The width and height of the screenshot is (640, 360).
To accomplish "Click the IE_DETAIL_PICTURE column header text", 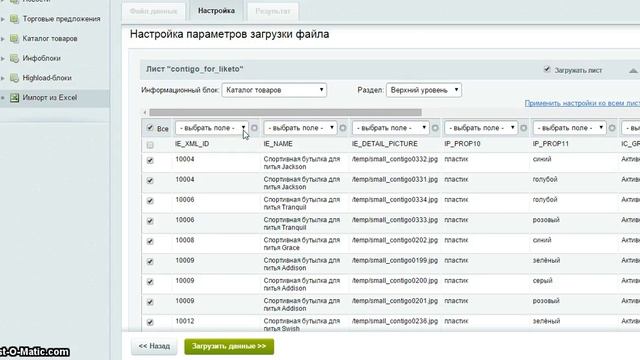I will click(x=384, y=144).
